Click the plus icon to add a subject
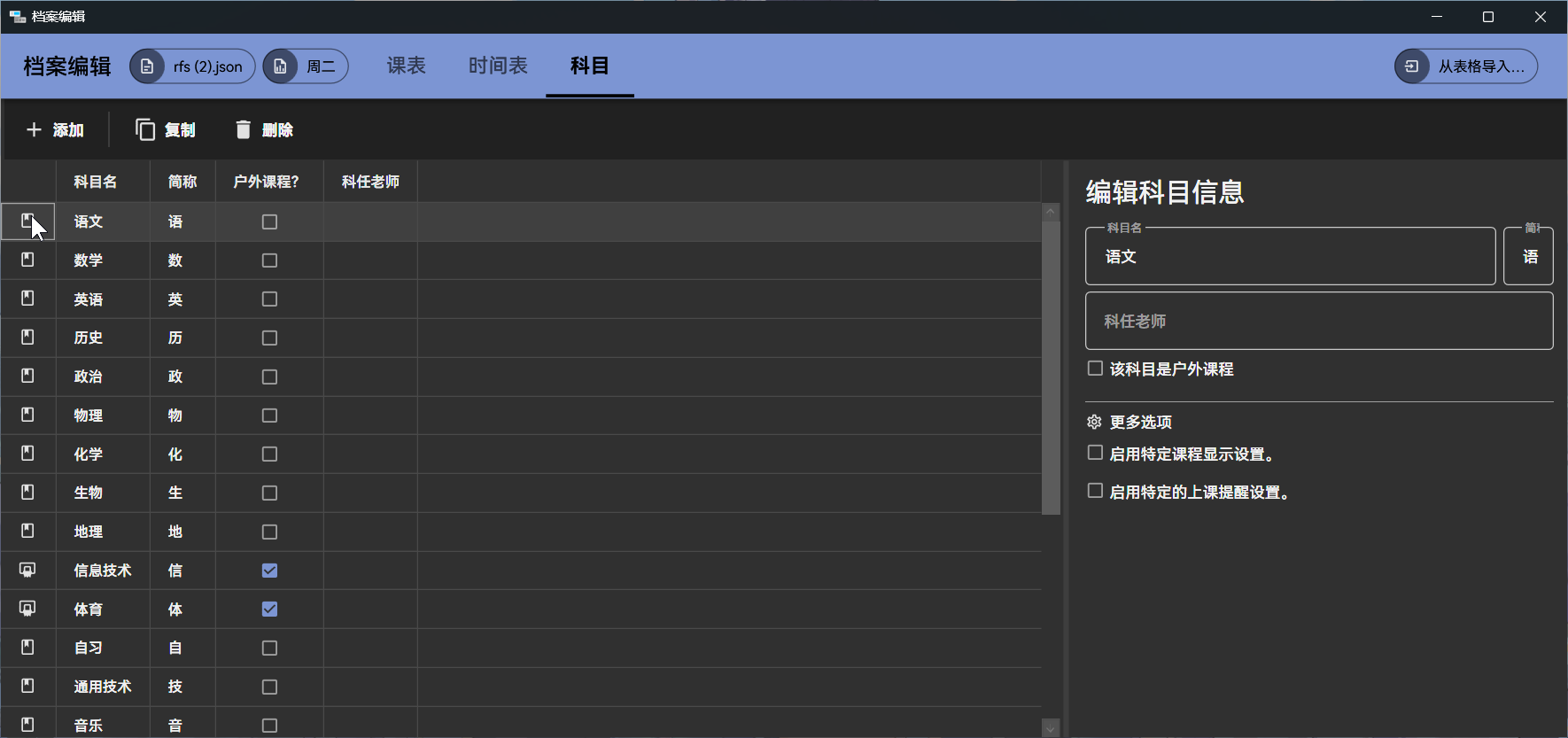This screenshot has height=738, width=1568. pos(34,130)
